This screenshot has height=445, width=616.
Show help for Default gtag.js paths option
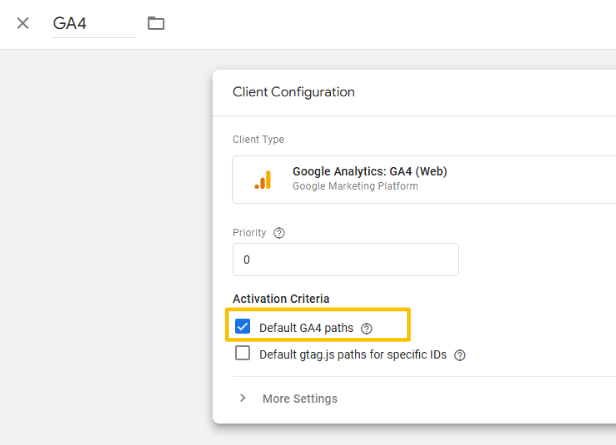tap(460, 355)
